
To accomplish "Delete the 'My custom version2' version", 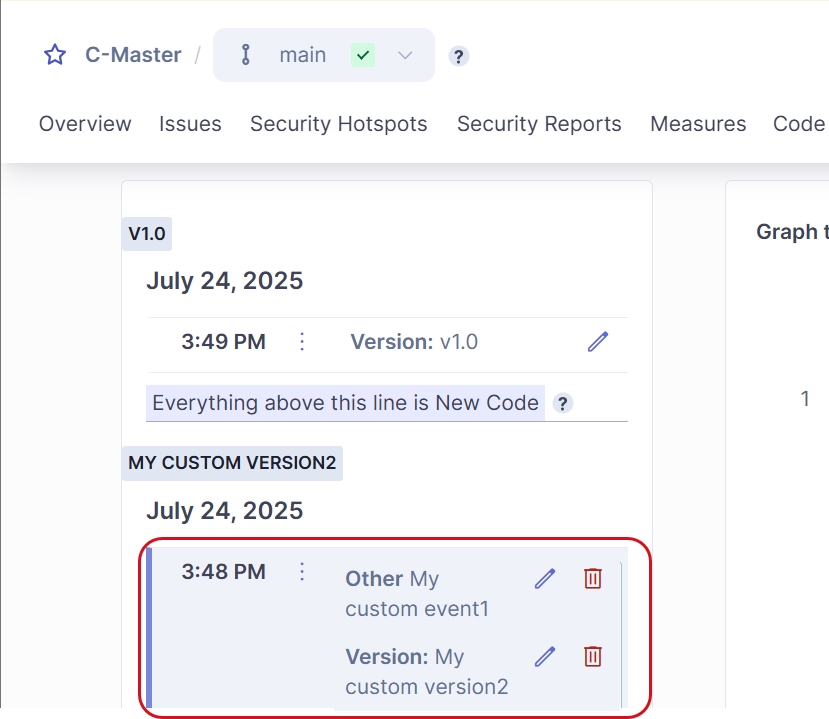I will click(593, 657).
